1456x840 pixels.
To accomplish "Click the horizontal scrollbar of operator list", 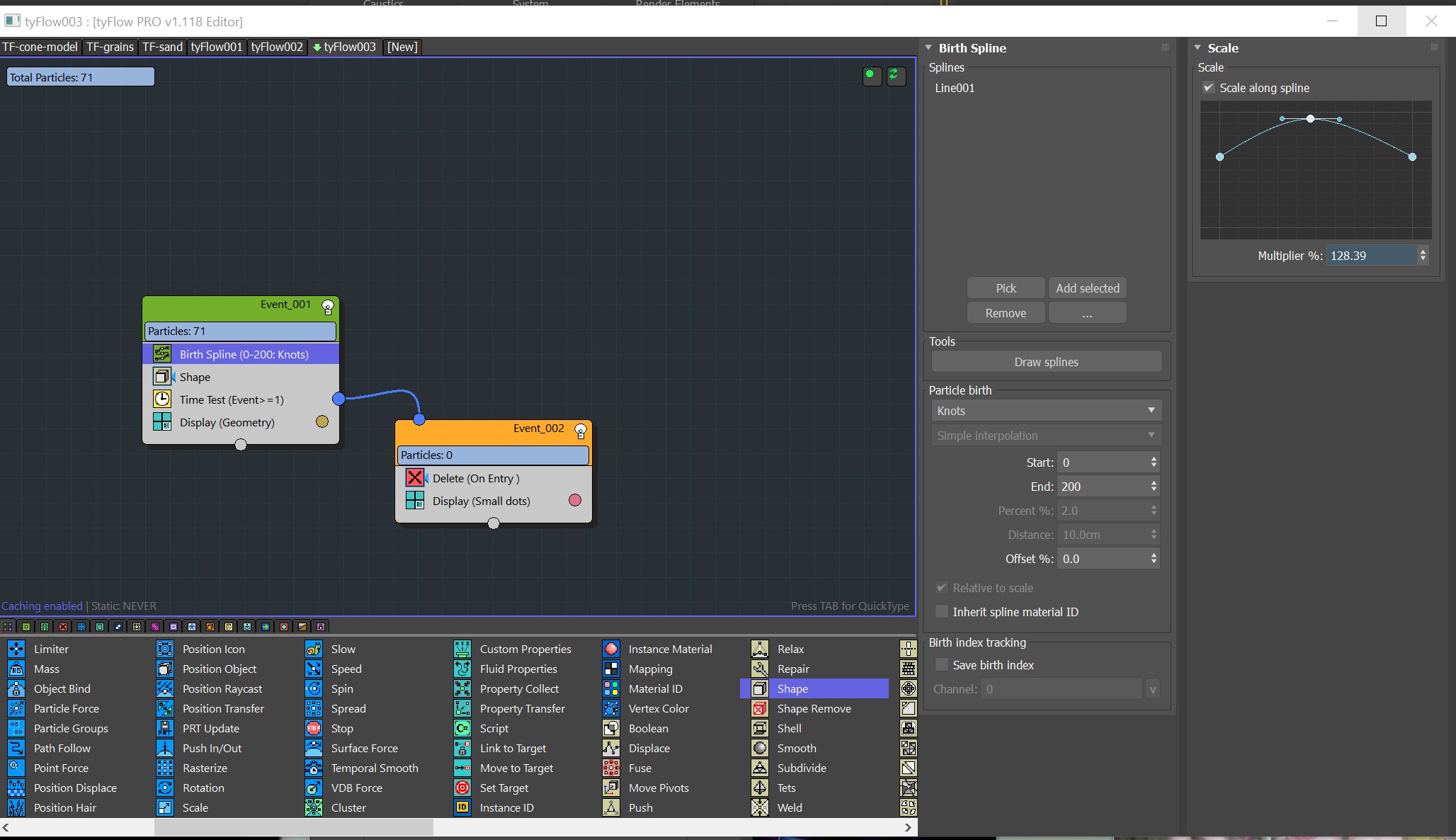I will click(294, 827).
